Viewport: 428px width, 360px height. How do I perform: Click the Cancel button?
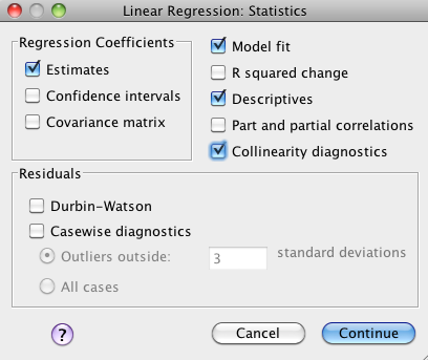pos(258,333)
